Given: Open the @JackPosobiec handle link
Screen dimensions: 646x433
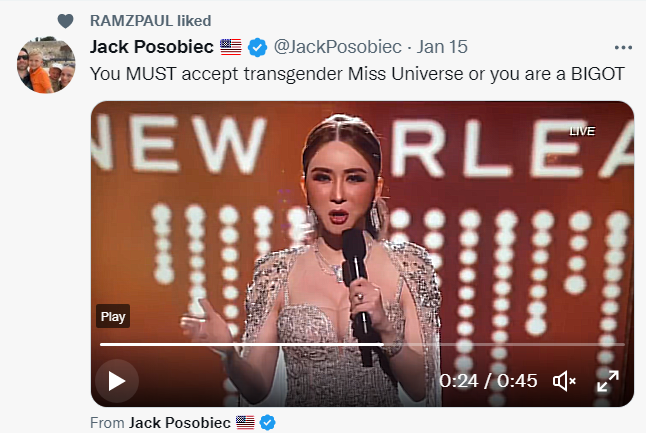Looking at the screenshot, I should coord(338,47).
